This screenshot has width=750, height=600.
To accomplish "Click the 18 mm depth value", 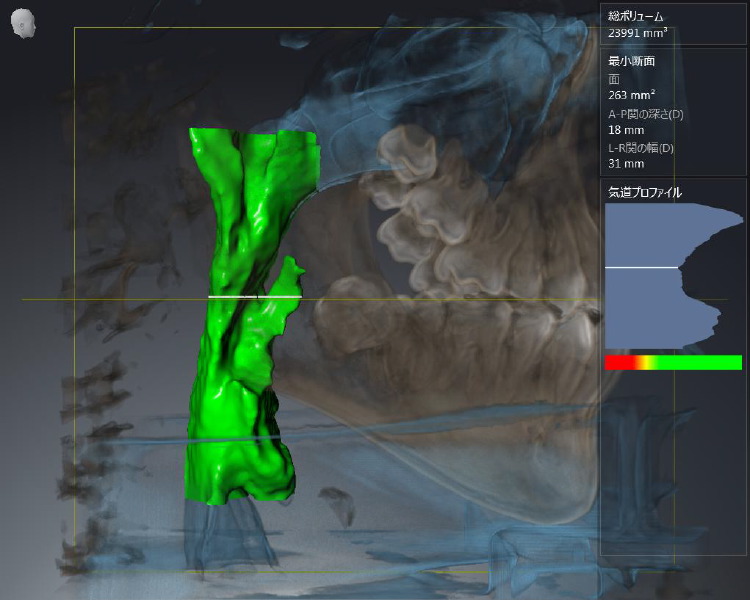I will [626, 130].
